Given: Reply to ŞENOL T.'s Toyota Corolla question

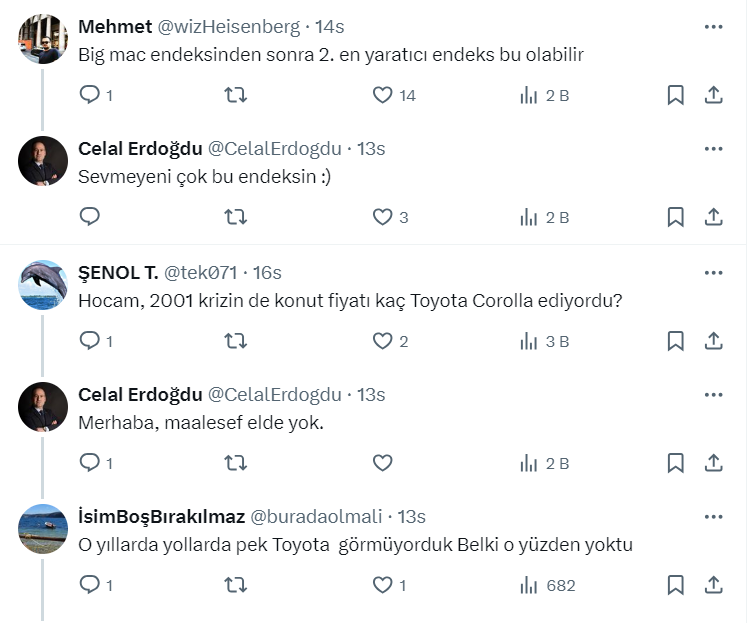Looking at the screenshot, I should [90, 341].
